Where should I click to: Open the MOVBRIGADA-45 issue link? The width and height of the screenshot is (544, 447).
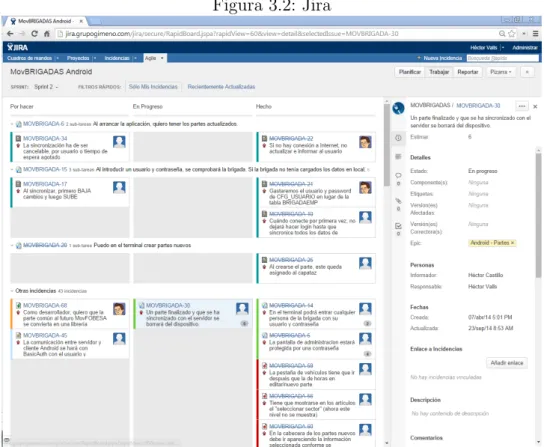pos(45,335)
